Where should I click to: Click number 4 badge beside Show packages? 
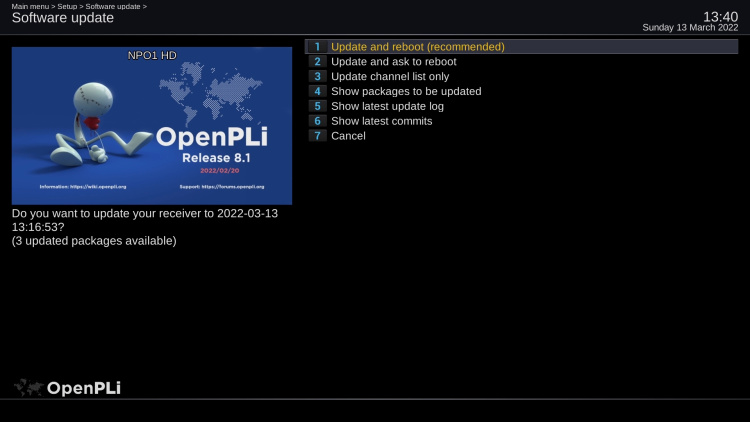pyautogui.click(x=317, y=91)
